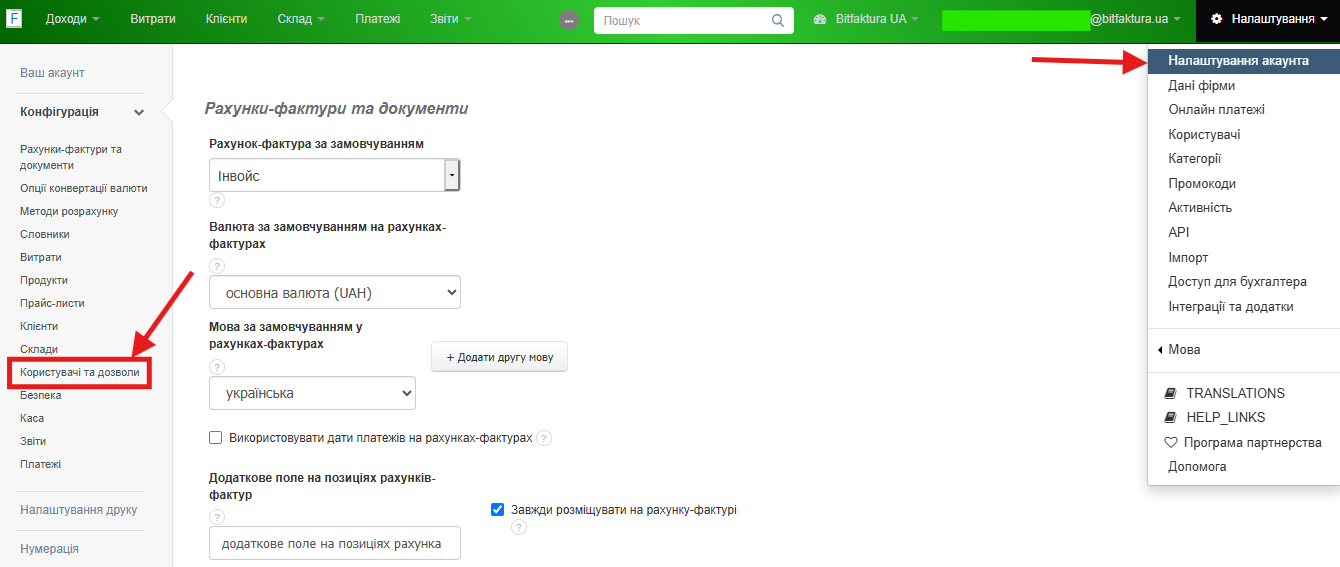This screenshot has height=567, width=1340.
Task: Click the gear icon in Налаштування
Action: pos(1216,19)
